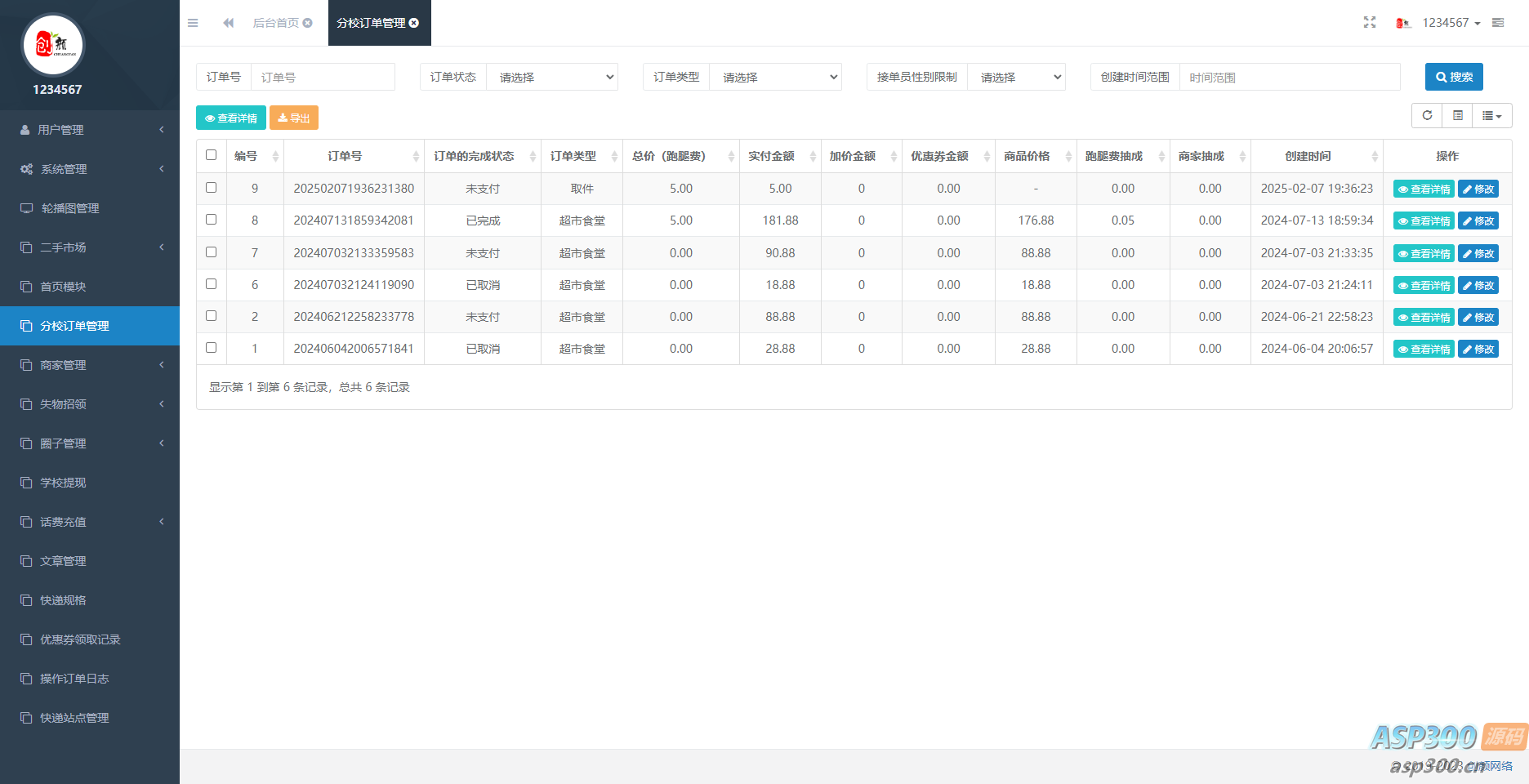This screenshot has width=1529, height=784.
Task: Click the blue 搜索 button
Action: 1454,77
